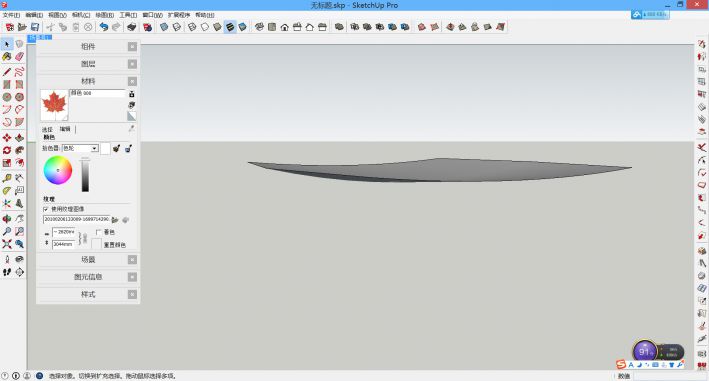709x381 pixels.
Task: Click the create material icon
Action: point(132,105)
